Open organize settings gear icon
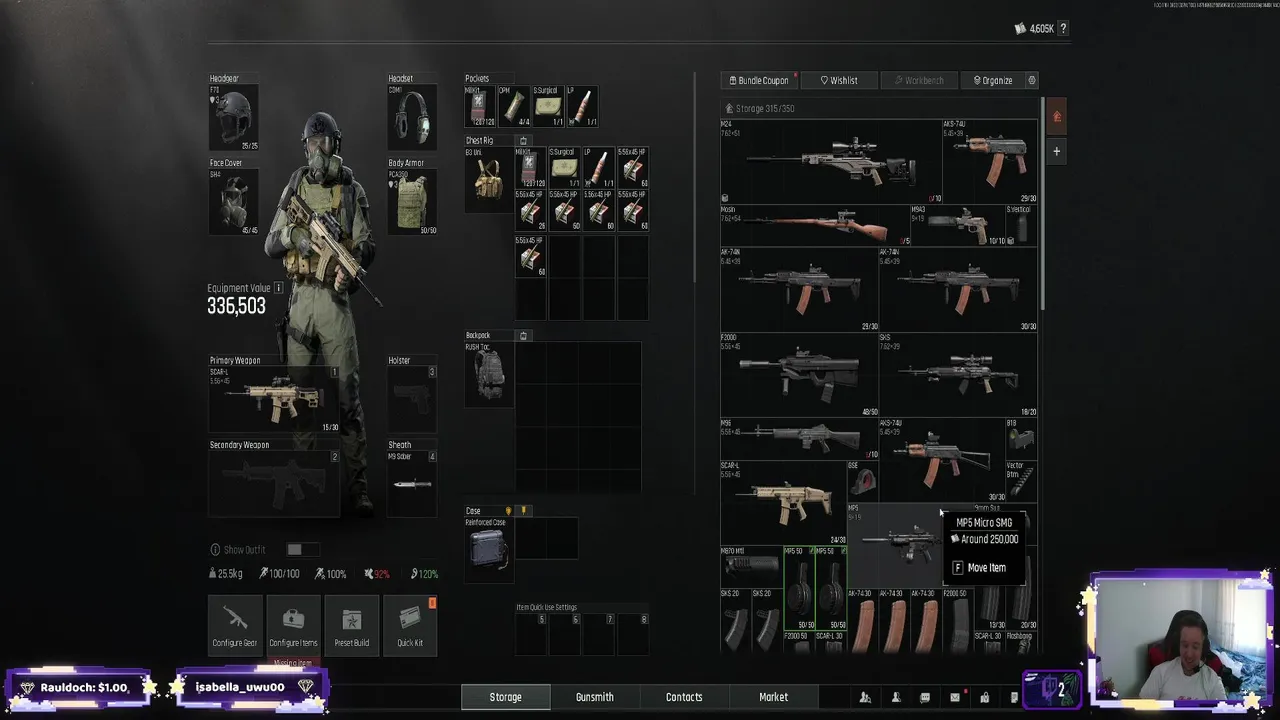 1031,80
